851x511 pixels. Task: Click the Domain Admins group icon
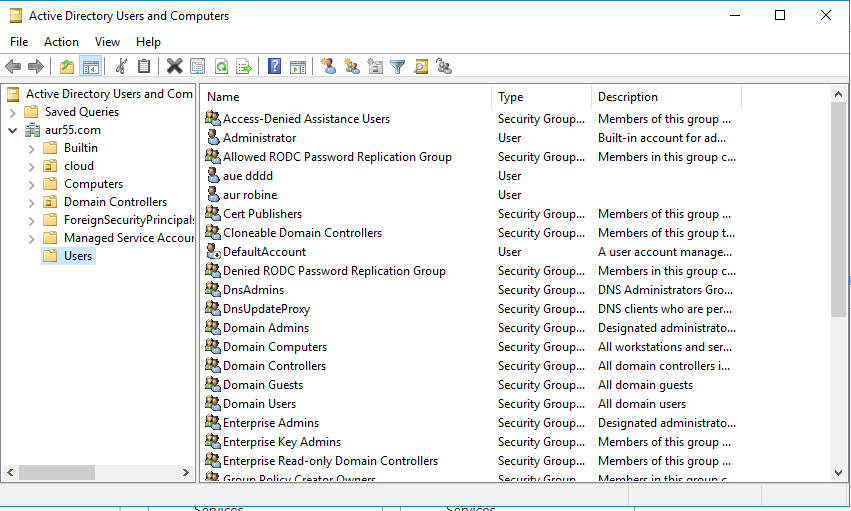tap(213, 327)
